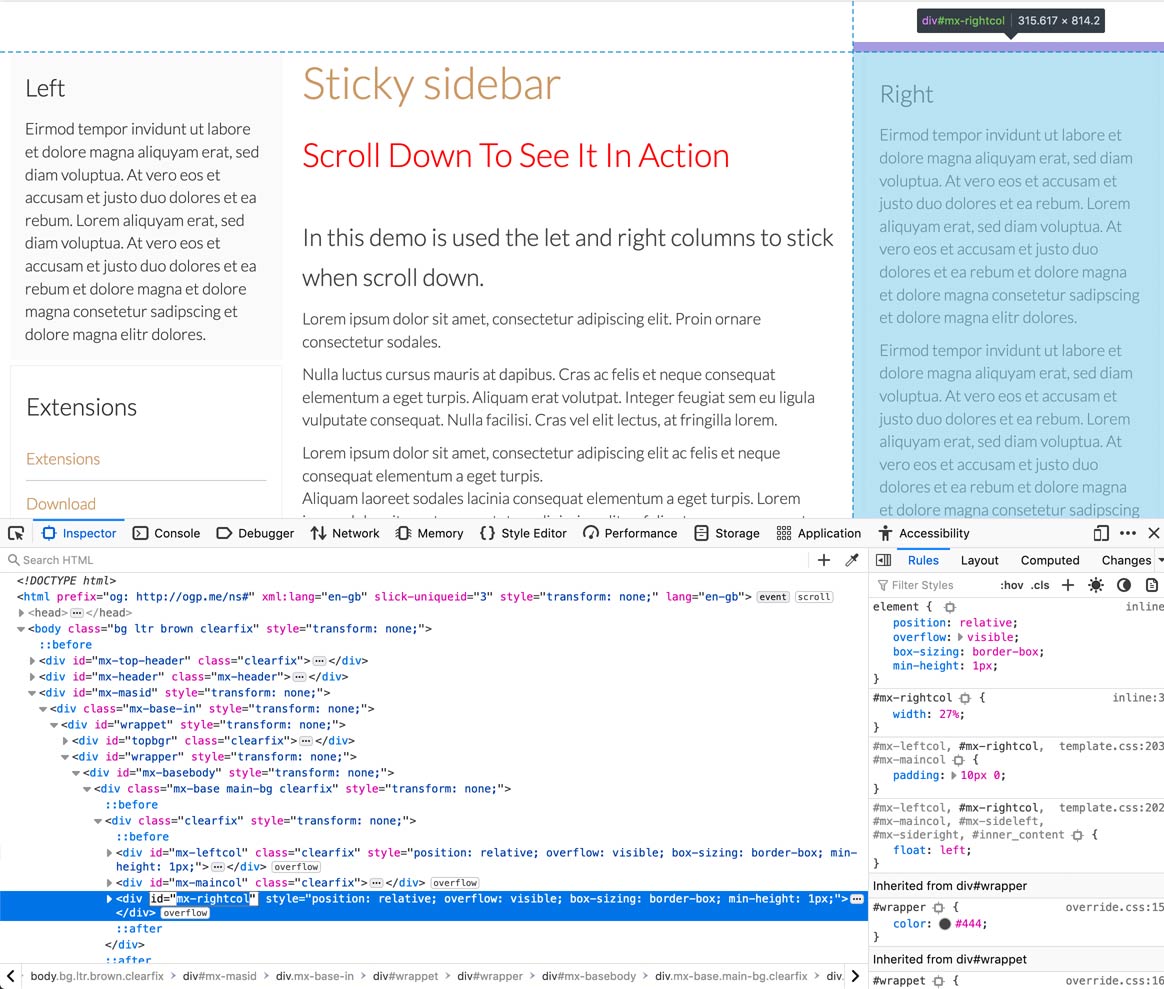Expand the mx-maincol div node

click(110, 883)
